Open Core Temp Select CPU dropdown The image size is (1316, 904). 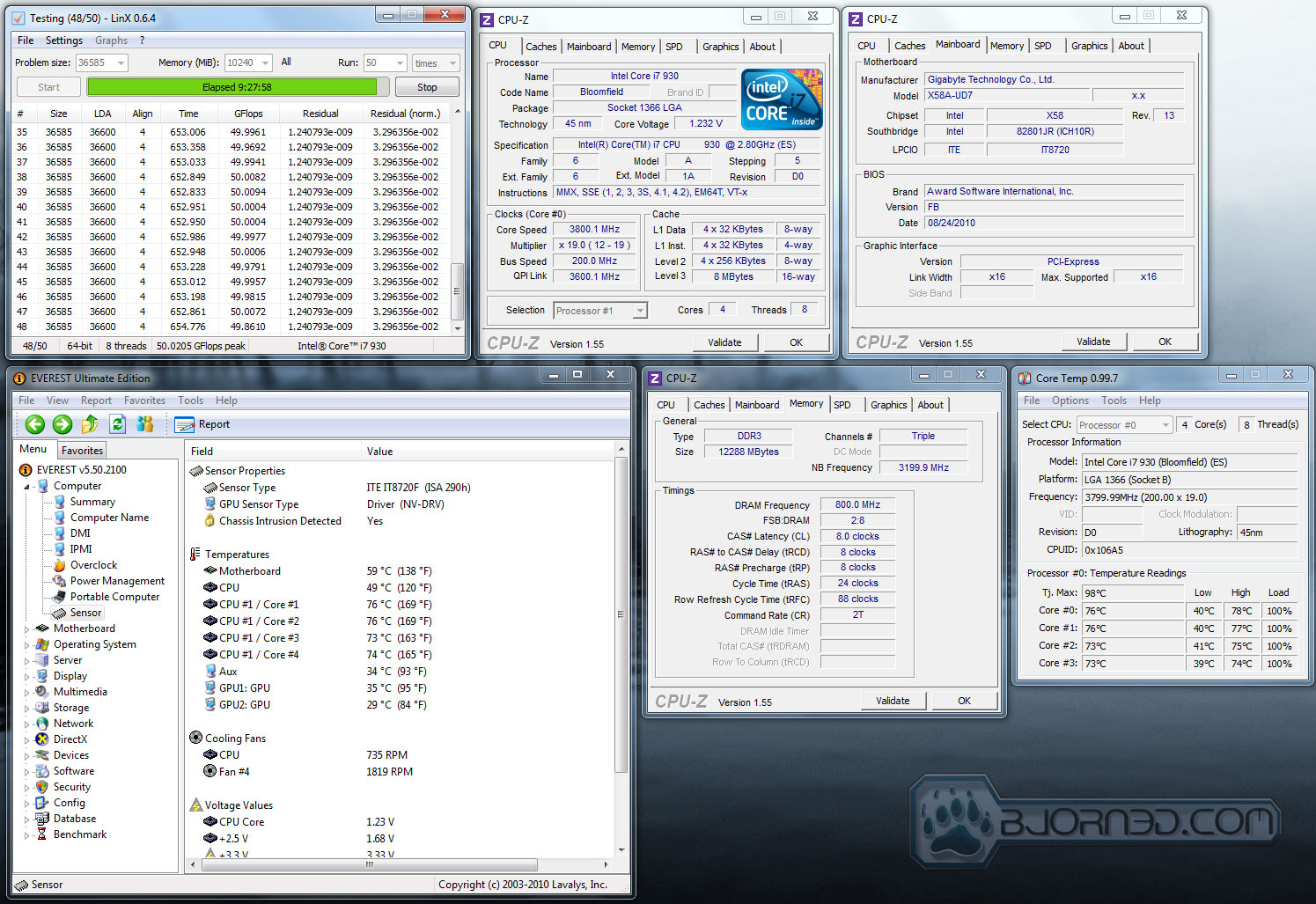pyautogui.click(x=1165, y=425)
